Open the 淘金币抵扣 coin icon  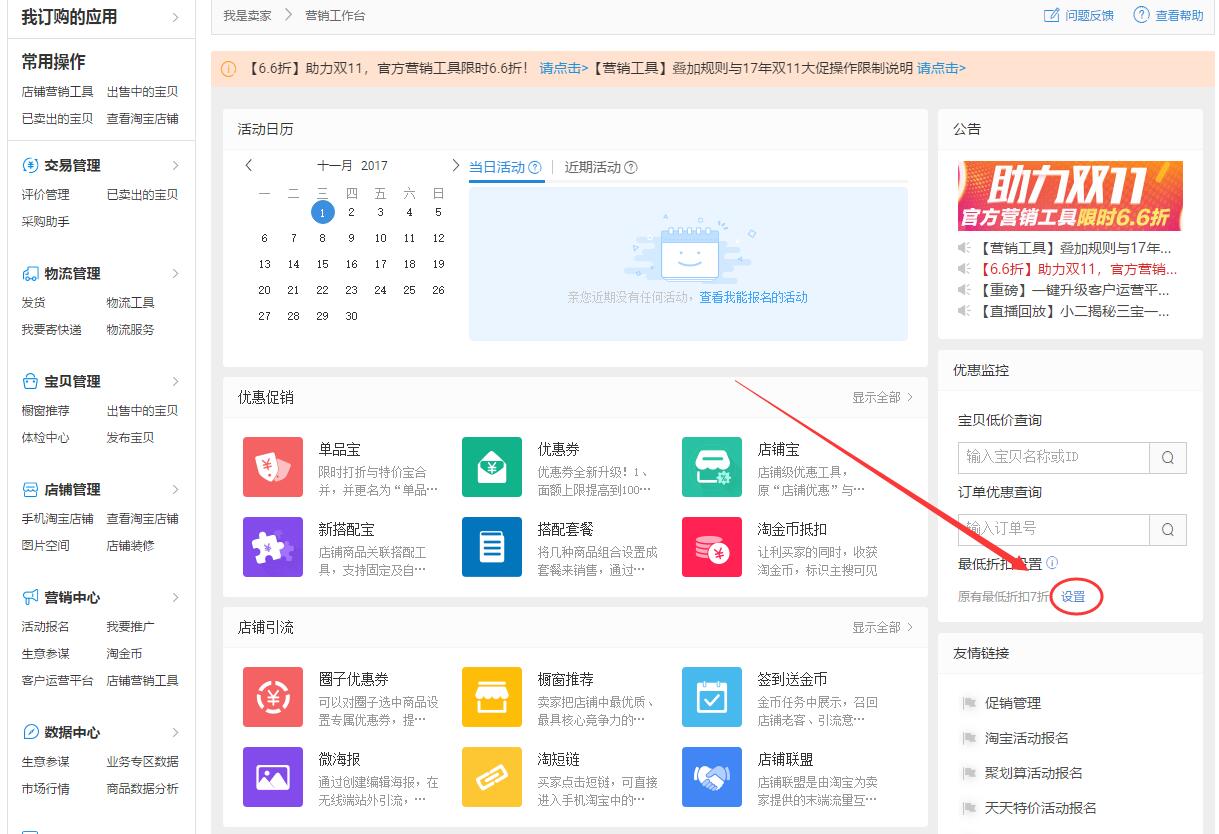point(712,547)
